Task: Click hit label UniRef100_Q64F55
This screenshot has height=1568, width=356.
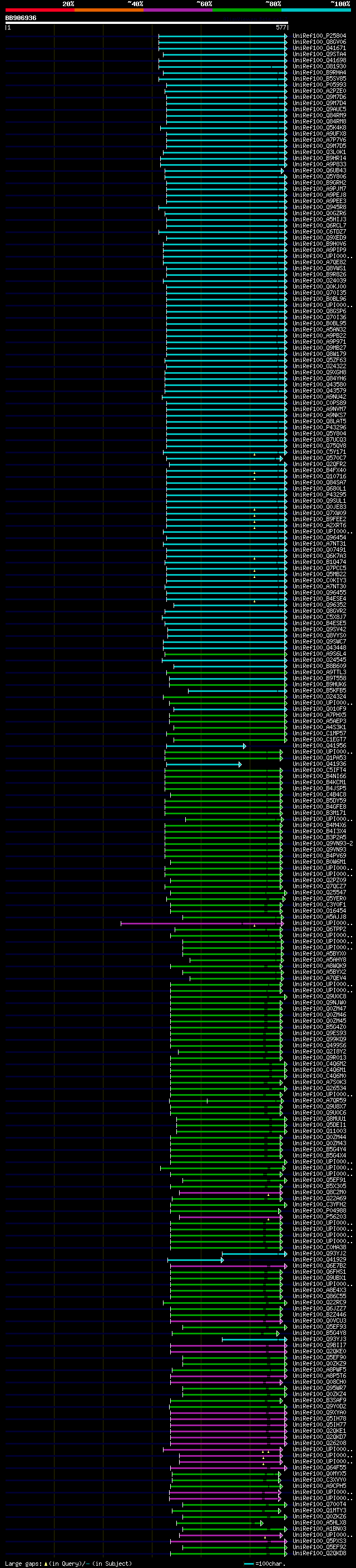Action: point(319,1467)
